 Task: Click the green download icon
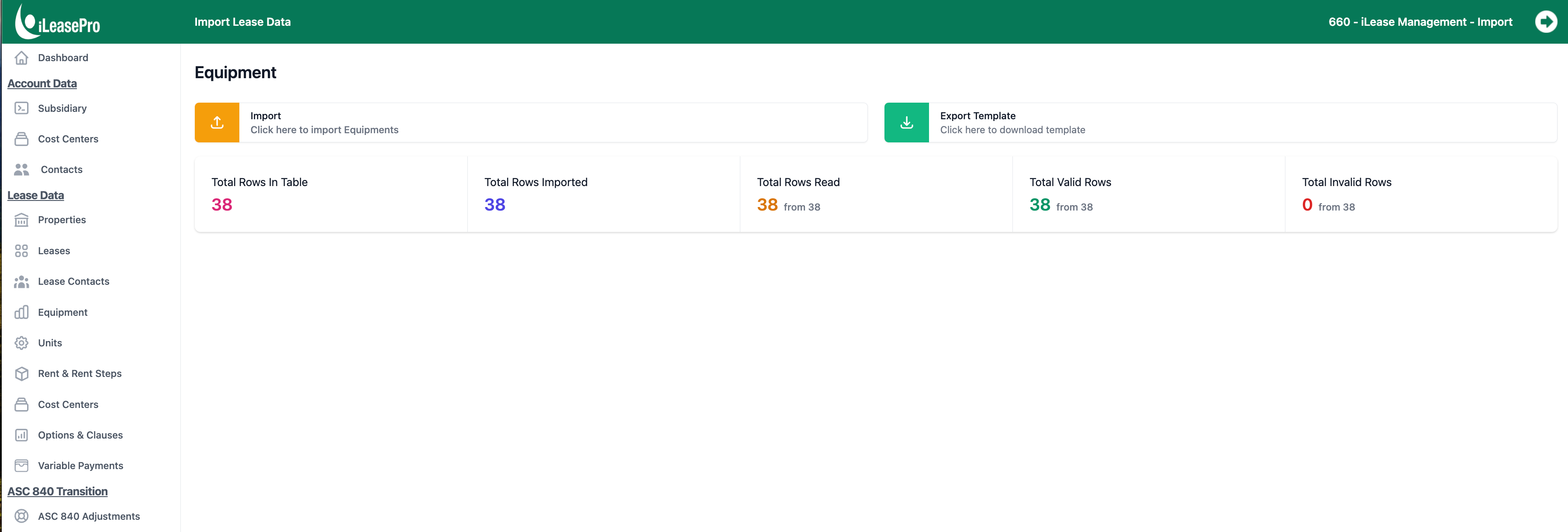[x=906, y=122]
